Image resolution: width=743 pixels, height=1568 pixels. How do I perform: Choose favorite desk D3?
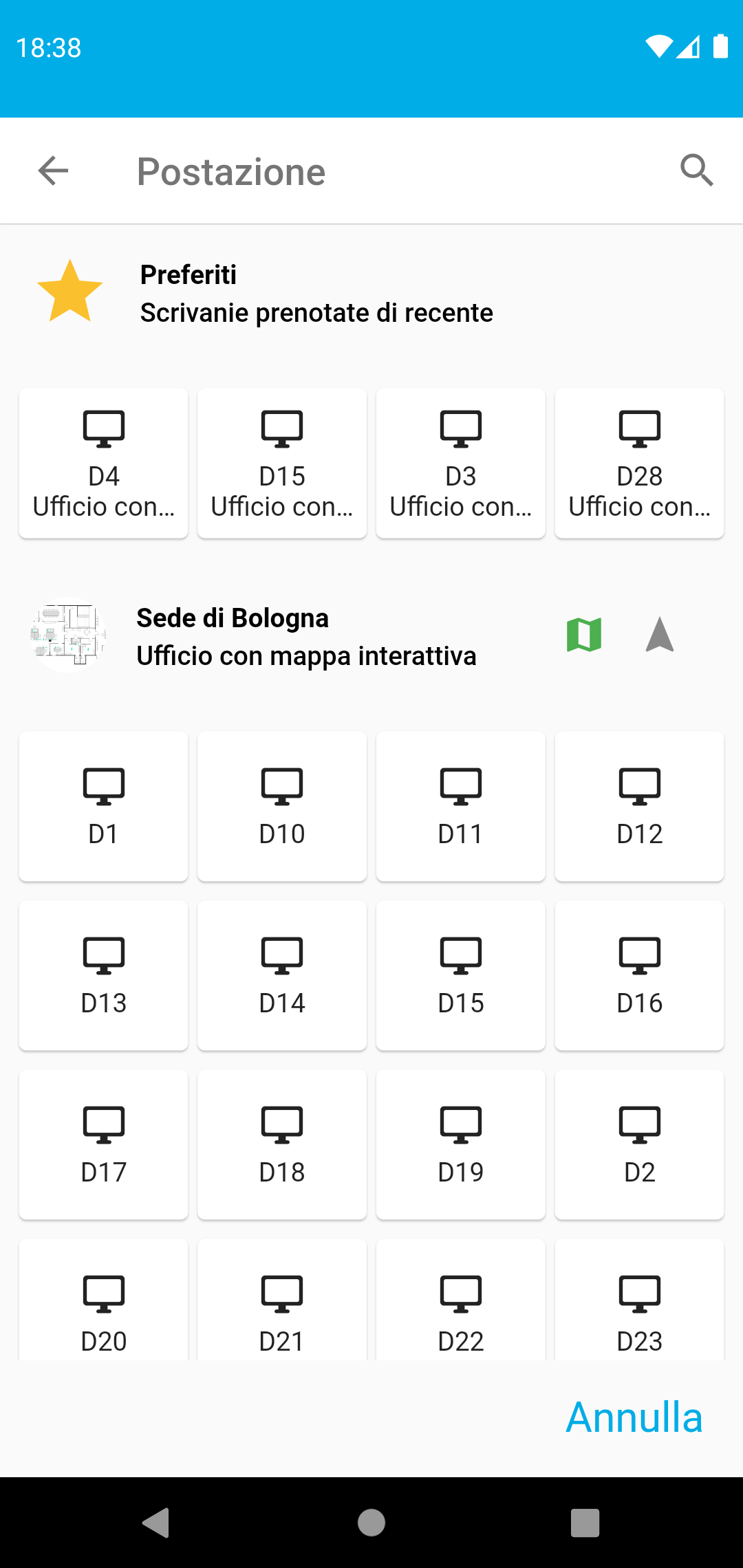pos(461,463)
